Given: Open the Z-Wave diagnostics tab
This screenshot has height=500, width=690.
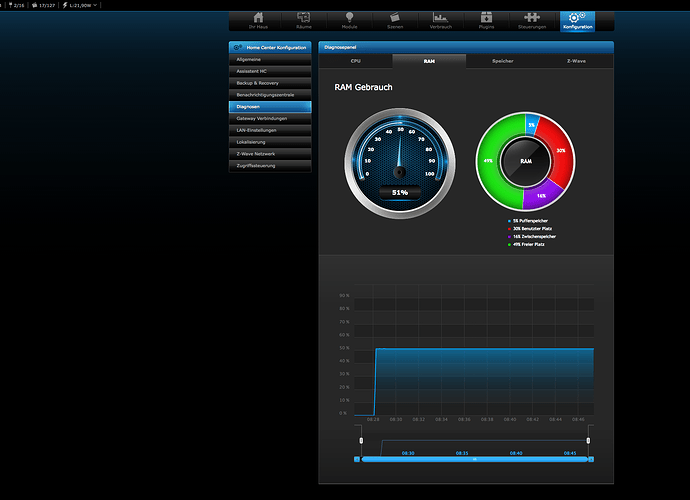Looking at the screenshot, I should [x=576, y=61].
